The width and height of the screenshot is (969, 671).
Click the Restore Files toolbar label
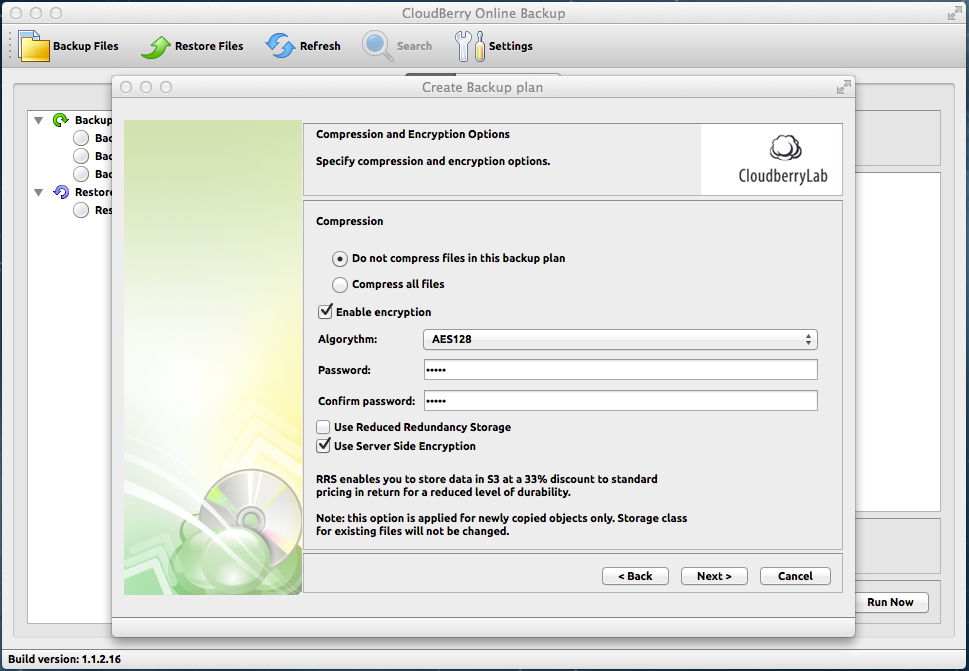point(209,46)
